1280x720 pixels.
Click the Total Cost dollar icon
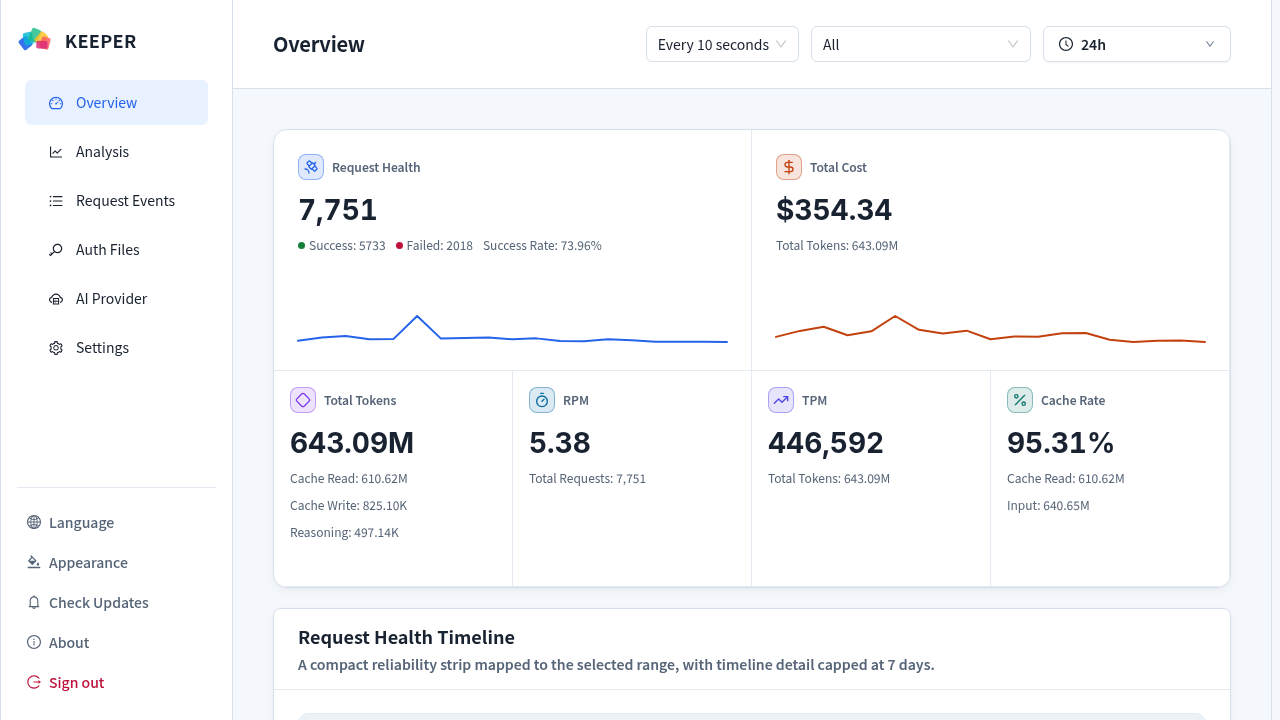pyautogui.click(x=789, y=167)
